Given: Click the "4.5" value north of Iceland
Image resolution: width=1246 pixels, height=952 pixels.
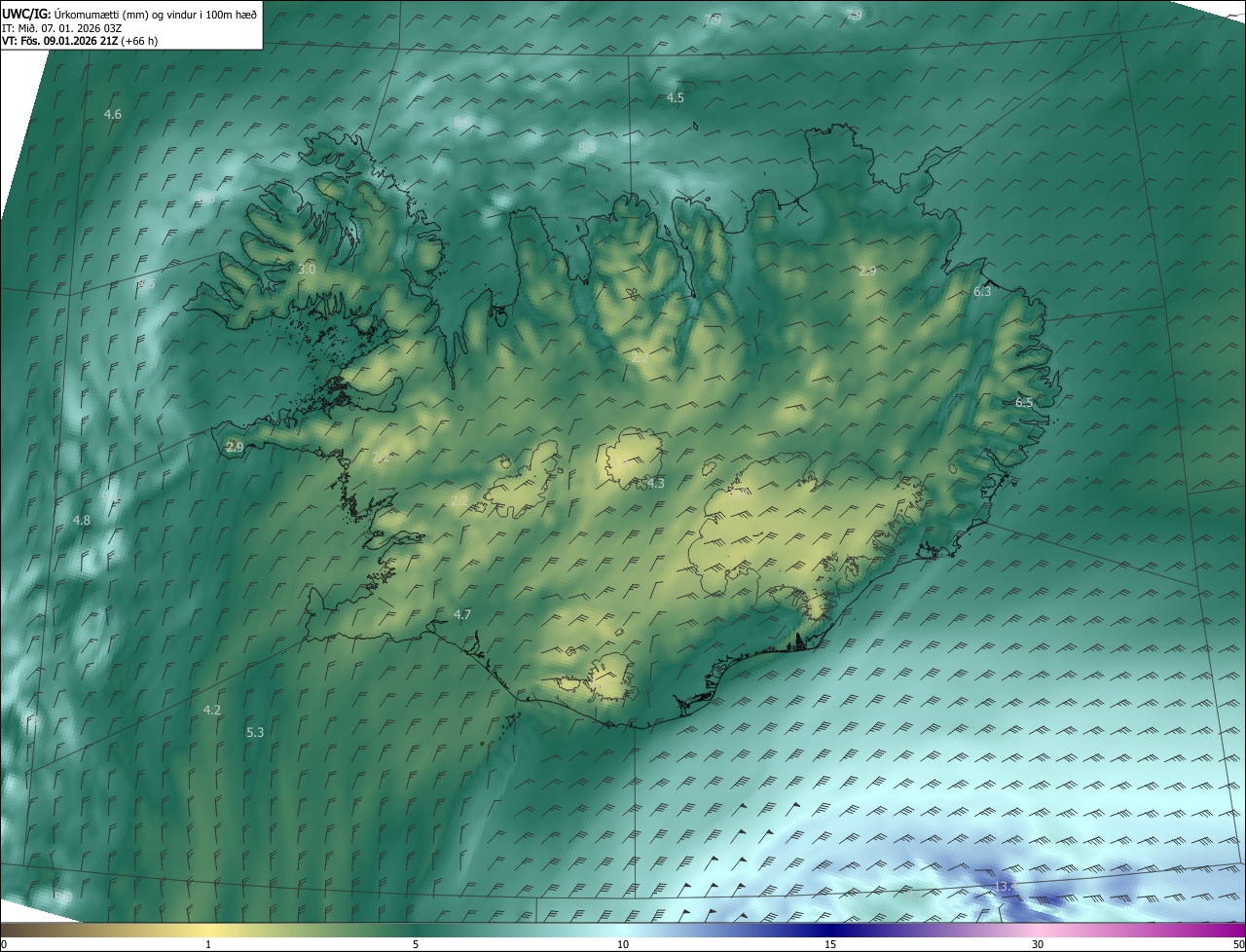Looking at the screenshot, I should tap(676, 98).
